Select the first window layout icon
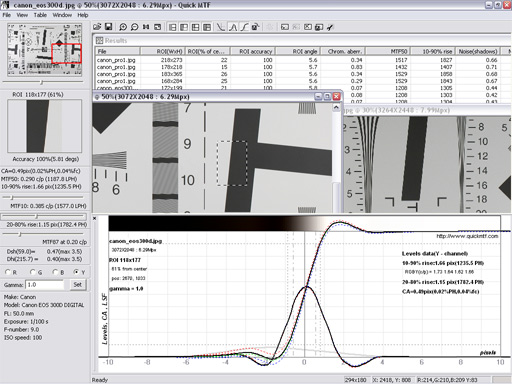 pos(172,27)
